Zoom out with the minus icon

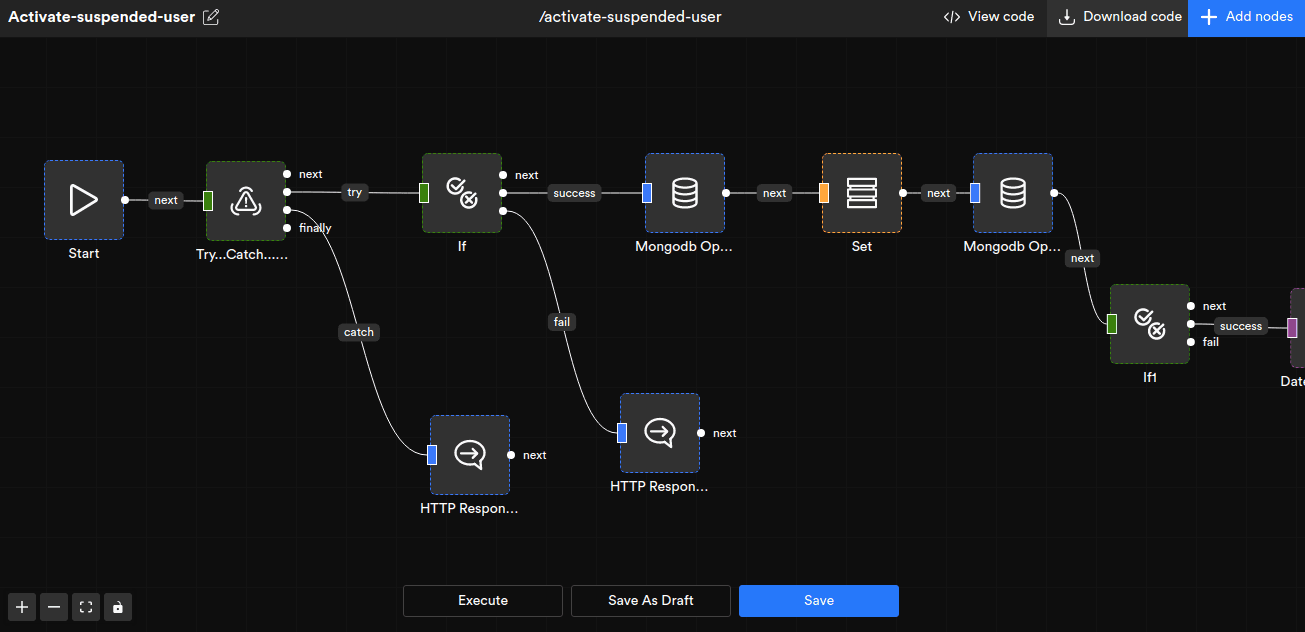54,607
